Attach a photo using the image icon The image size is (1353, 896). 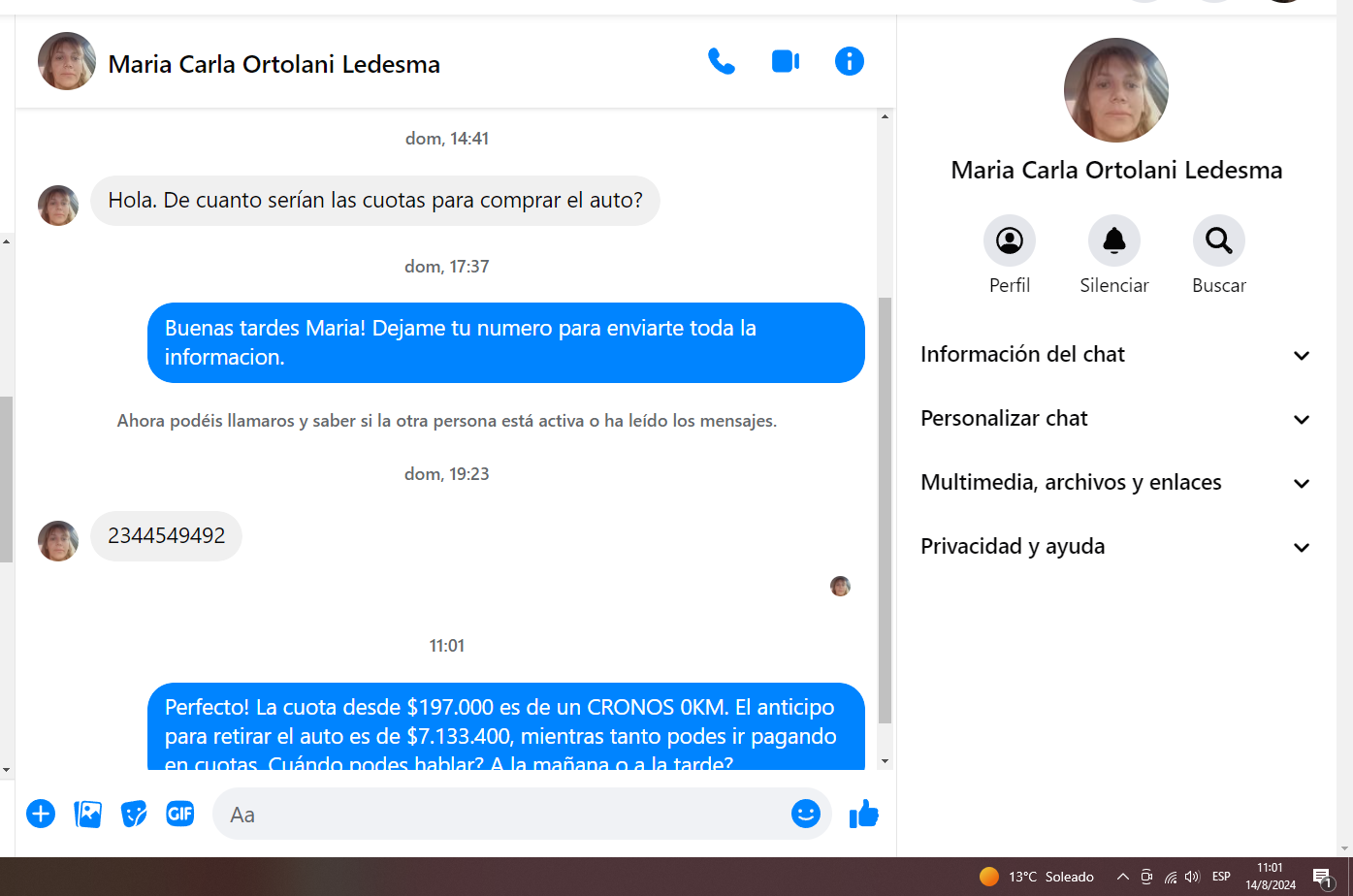click(87, 814)
